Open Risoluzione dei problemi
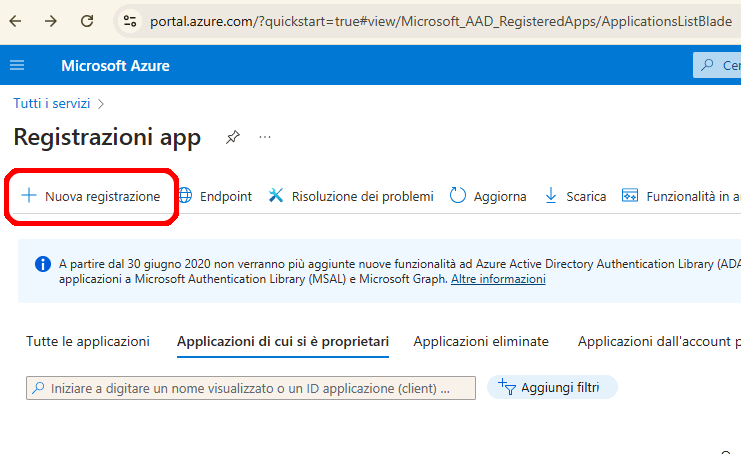 click(351, 196)
